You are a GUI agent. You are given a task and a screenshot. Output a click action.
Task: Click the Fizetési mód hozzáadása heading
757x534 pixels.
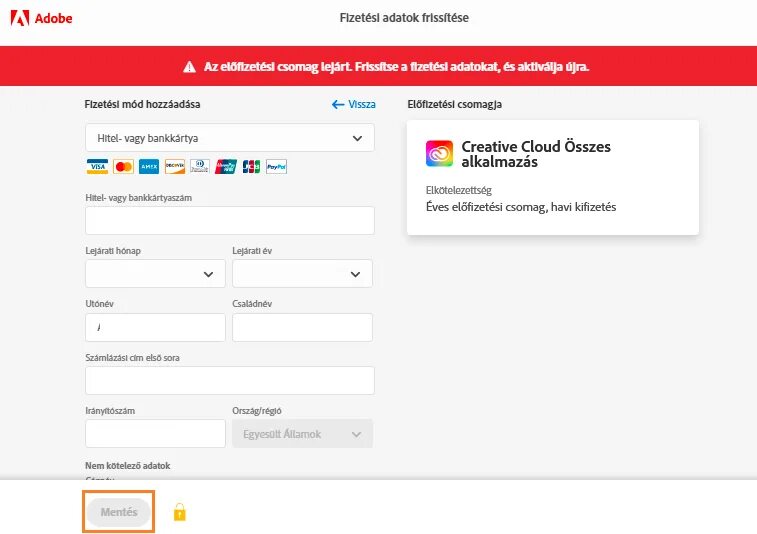pos(142,104)
